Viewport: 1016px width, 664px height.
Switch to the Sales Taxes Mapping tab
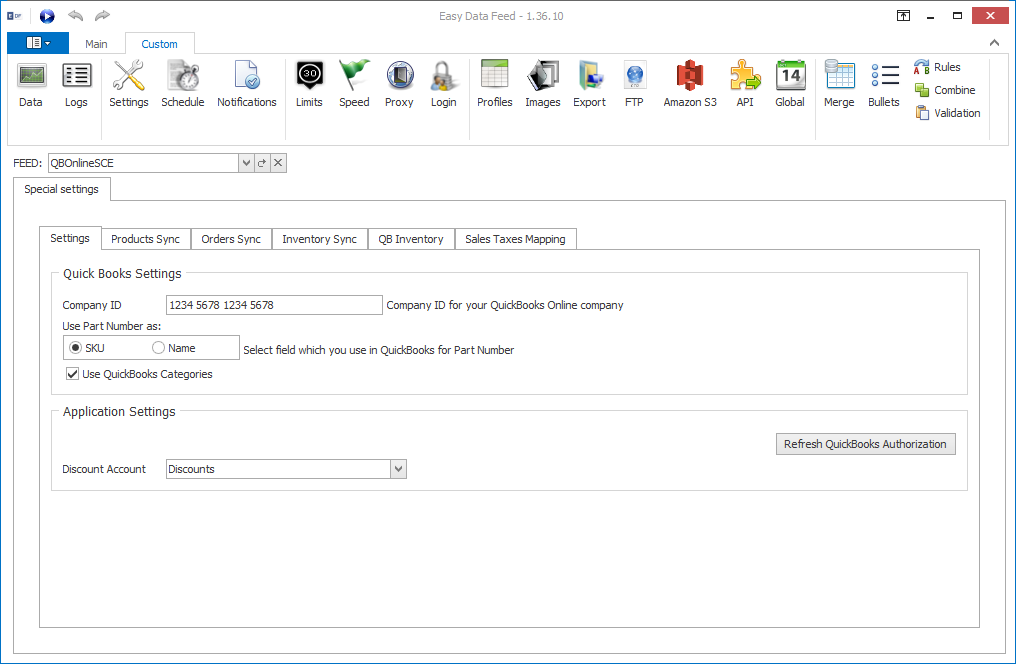point(515,239)
